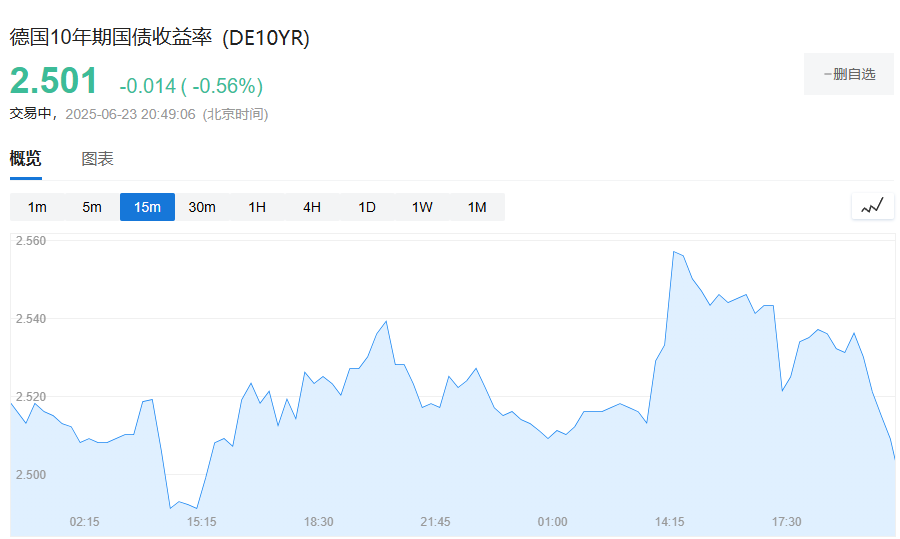Select the active 15m interval button
The width and height of the screenshot is (900, 539).
[147, 207]
